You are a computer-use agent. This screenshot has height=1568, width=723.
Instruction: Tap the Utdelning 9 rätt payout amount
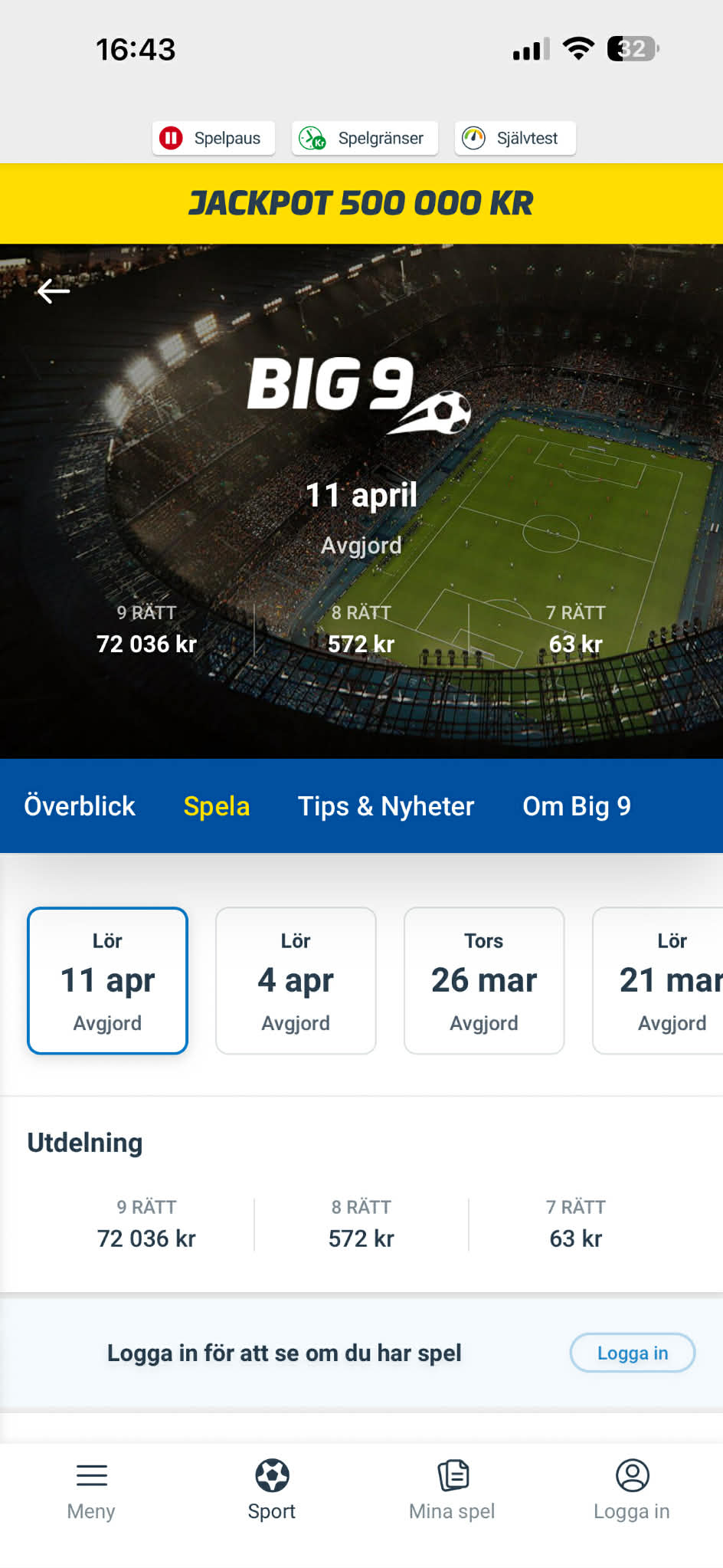(146, 1238)
